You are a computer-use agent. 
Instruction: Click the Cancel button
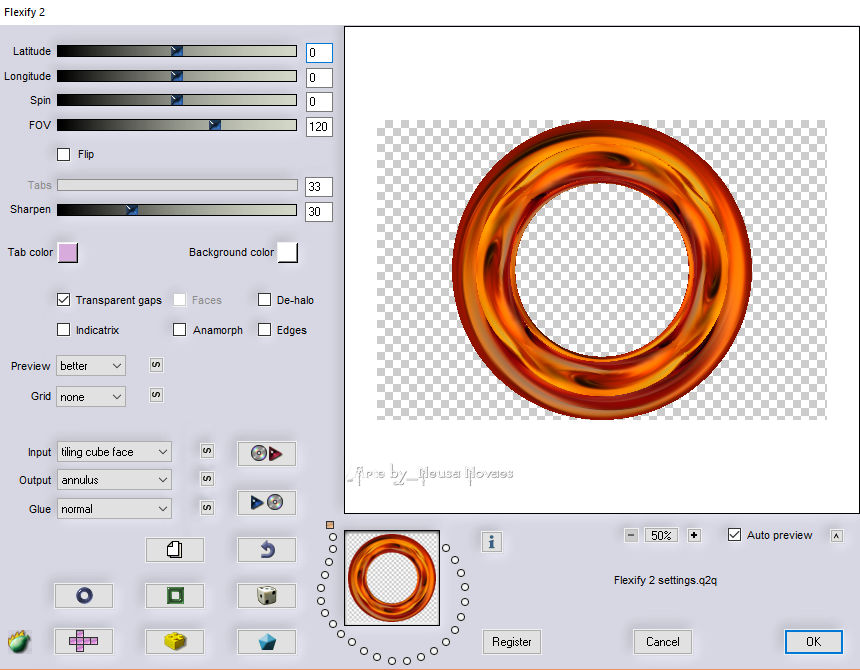pos(663,641)
